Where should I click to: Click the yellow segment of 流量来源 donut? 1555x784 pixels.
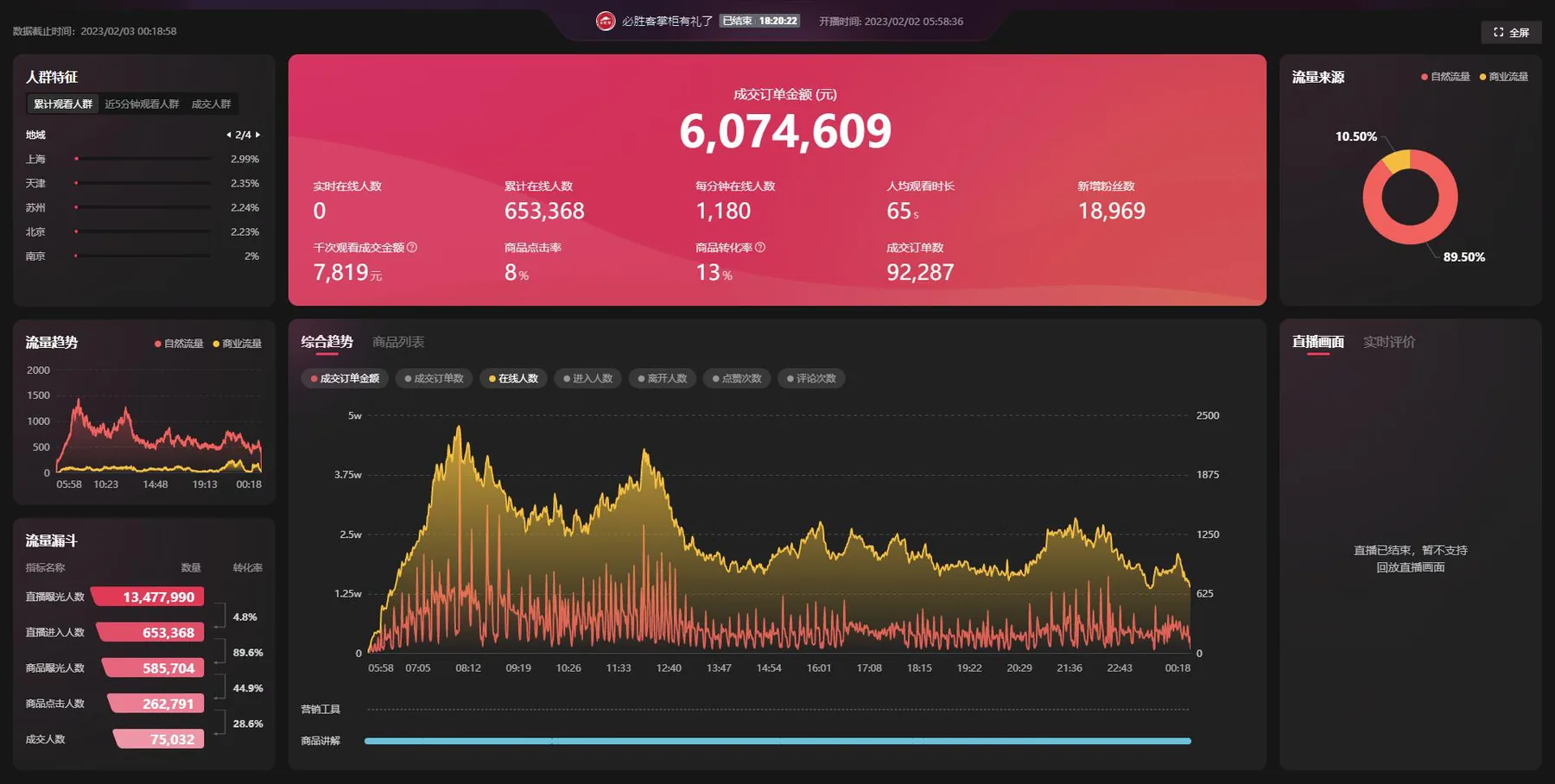point(1397,161)
